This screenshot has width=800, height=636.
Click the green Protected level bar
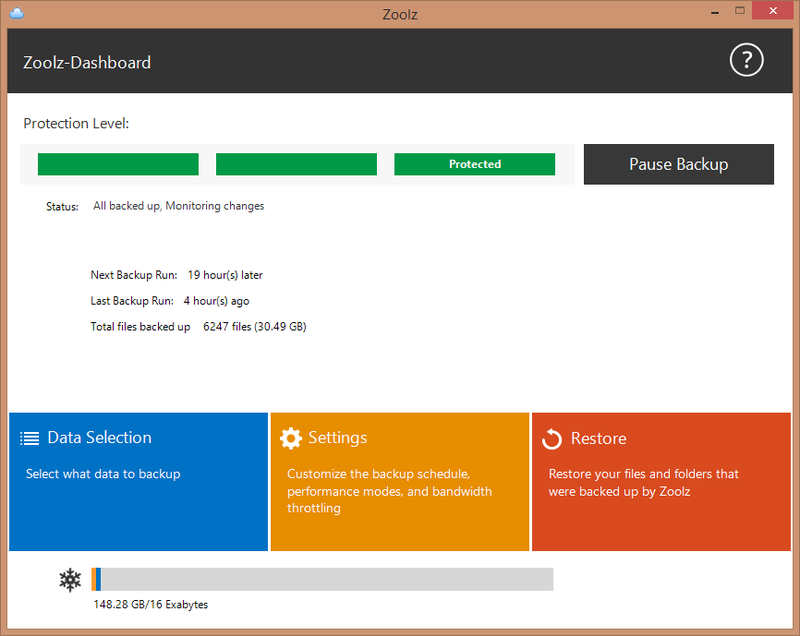tap(474, 164)
